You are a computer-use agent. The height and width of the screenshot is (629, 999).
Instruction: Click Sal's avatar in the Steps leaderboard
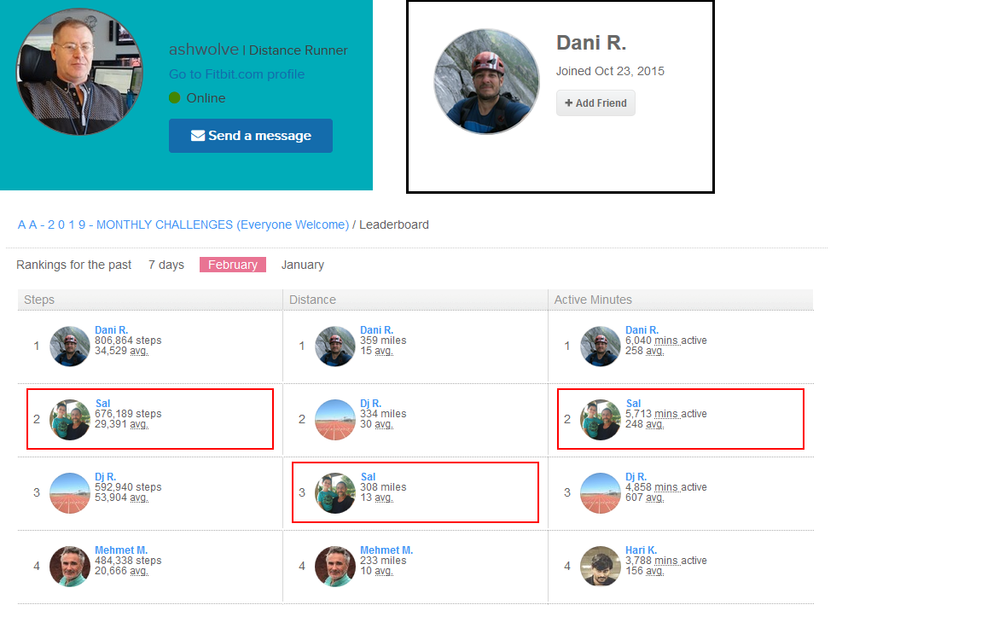(69, 420)
